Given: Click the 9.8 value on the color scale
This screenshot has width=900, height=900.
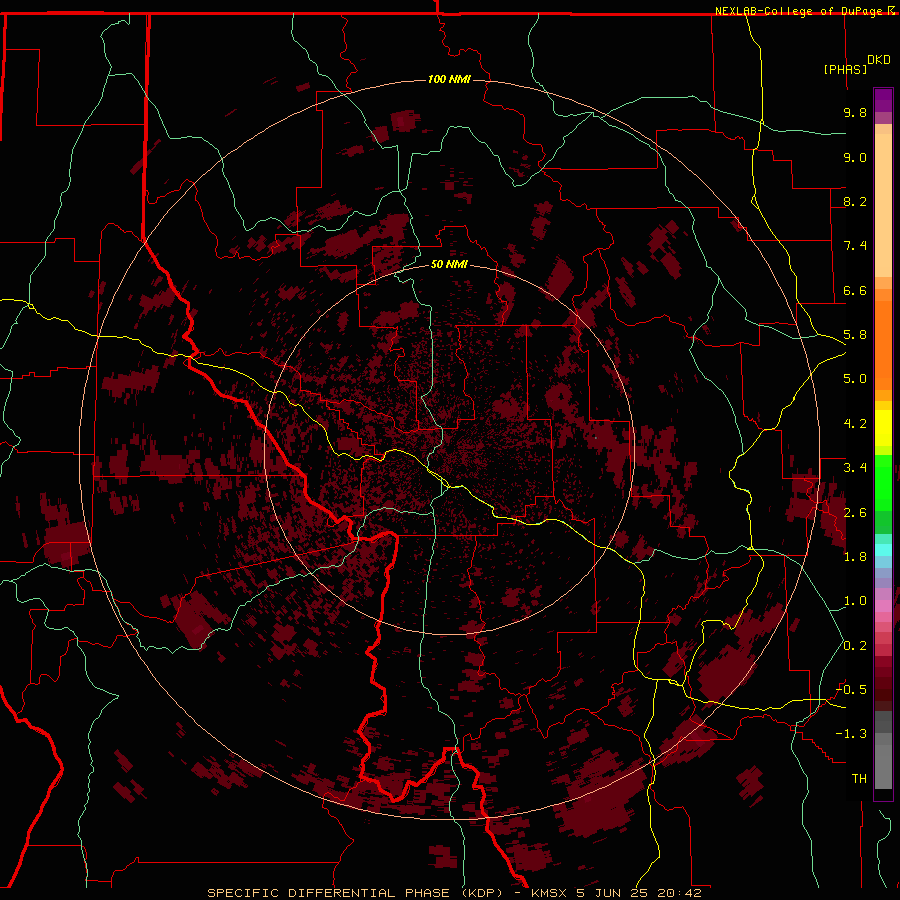Looking at the screenshot, I should [855, 112].
